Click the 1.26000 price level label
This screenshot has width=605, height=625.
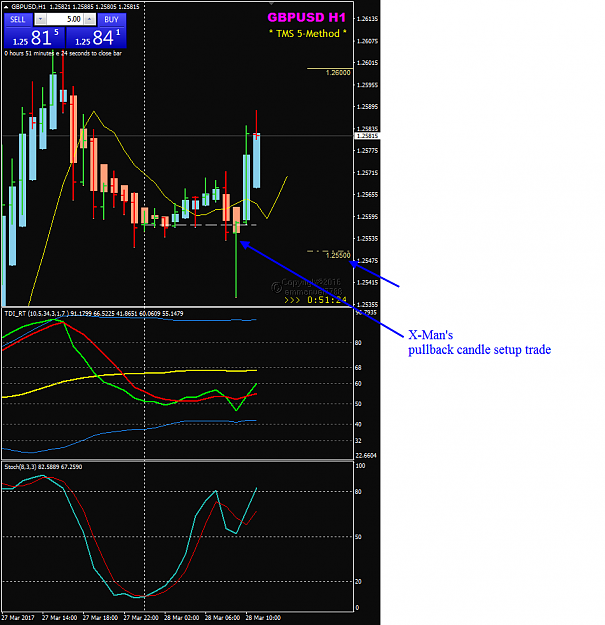coord(338,73)
